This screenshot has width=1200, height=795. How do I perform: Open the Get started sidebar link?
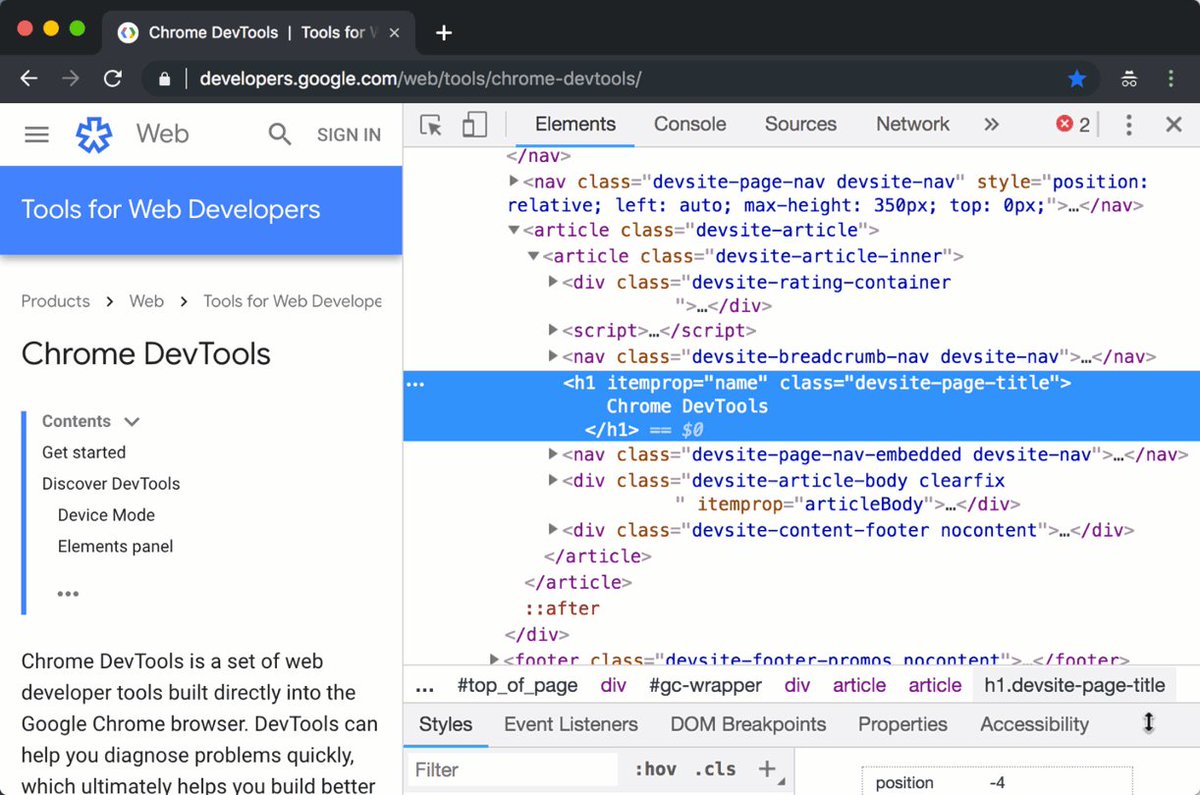pyautogui.click(x=83, y=452)
